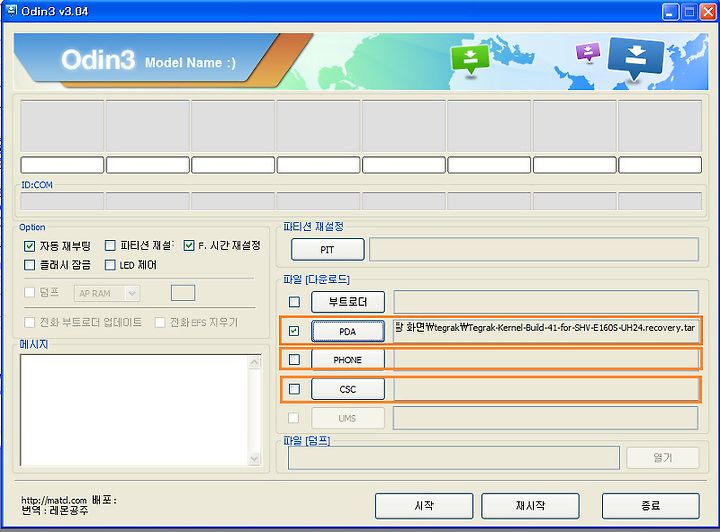
Task: Click the message box scroll down arrow
Action: click(254, 459)
